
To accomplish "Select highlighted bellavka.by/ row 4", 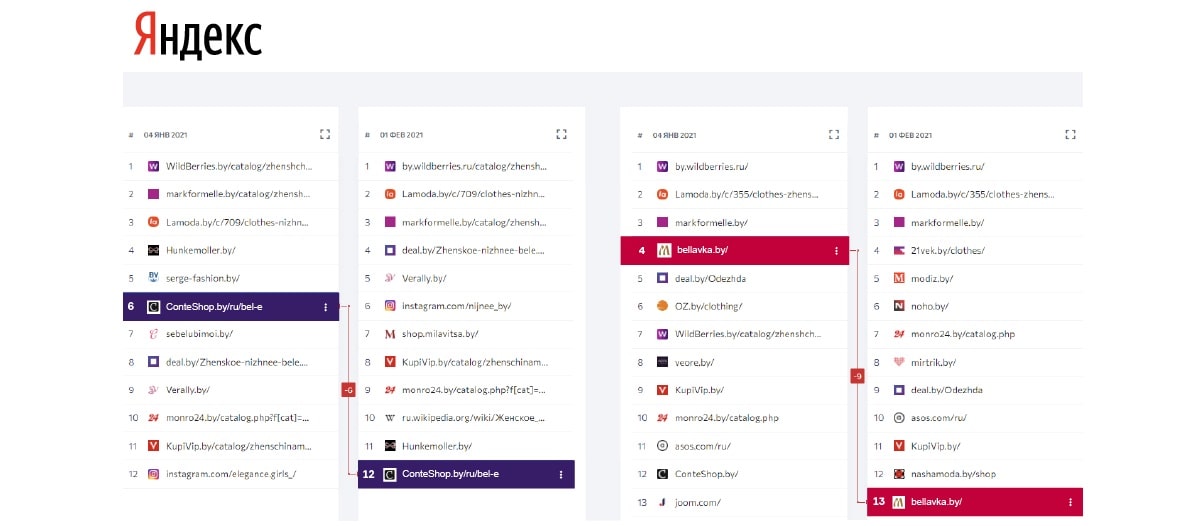I will tap(735, 251).
